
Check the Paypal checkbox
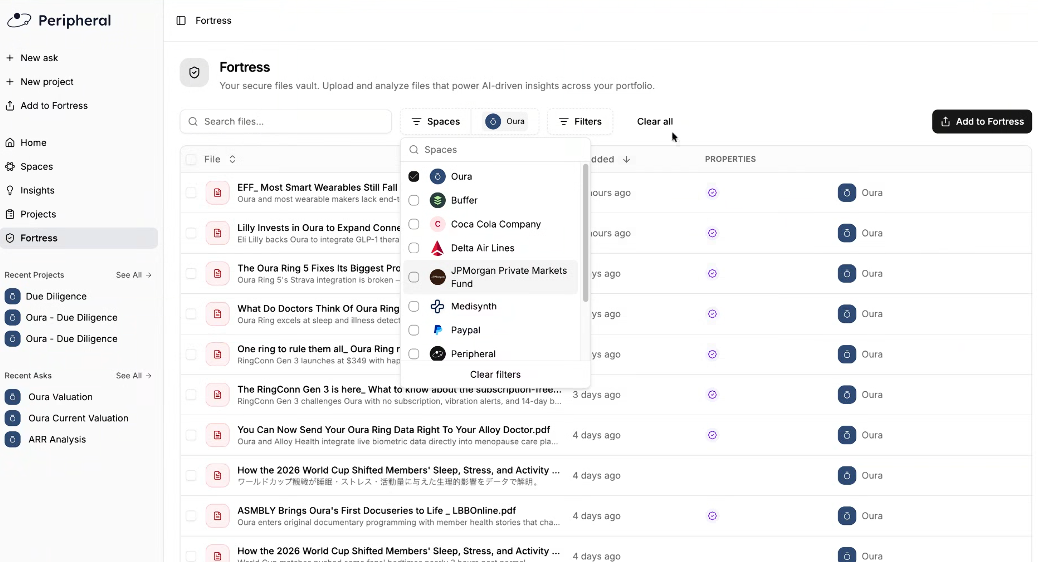[414, 330]
